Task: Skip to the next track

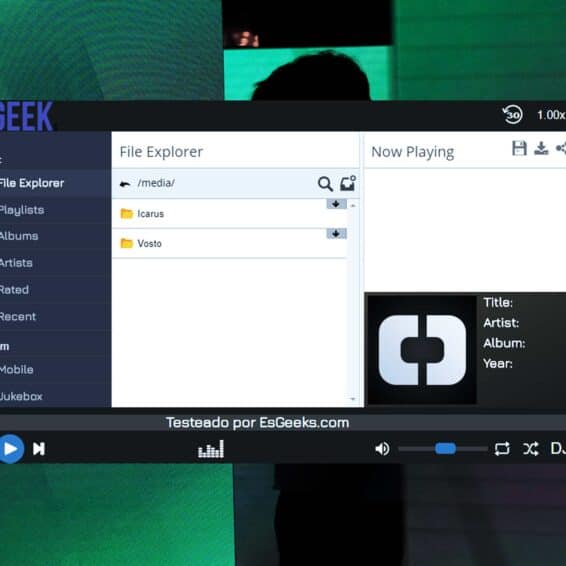Action: [x=39, y=449]
